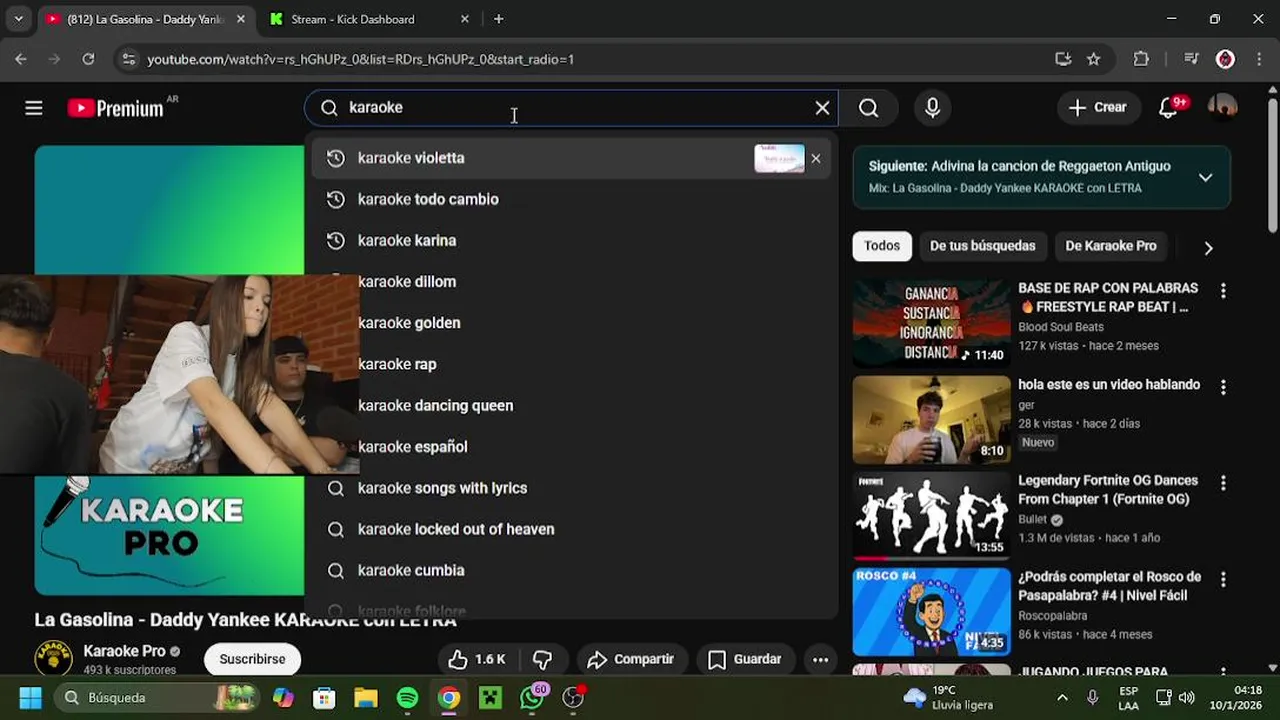The width and height of the screenshot is (1280, 720).
Task: Open a new browser tab
Action: point(498,19)
